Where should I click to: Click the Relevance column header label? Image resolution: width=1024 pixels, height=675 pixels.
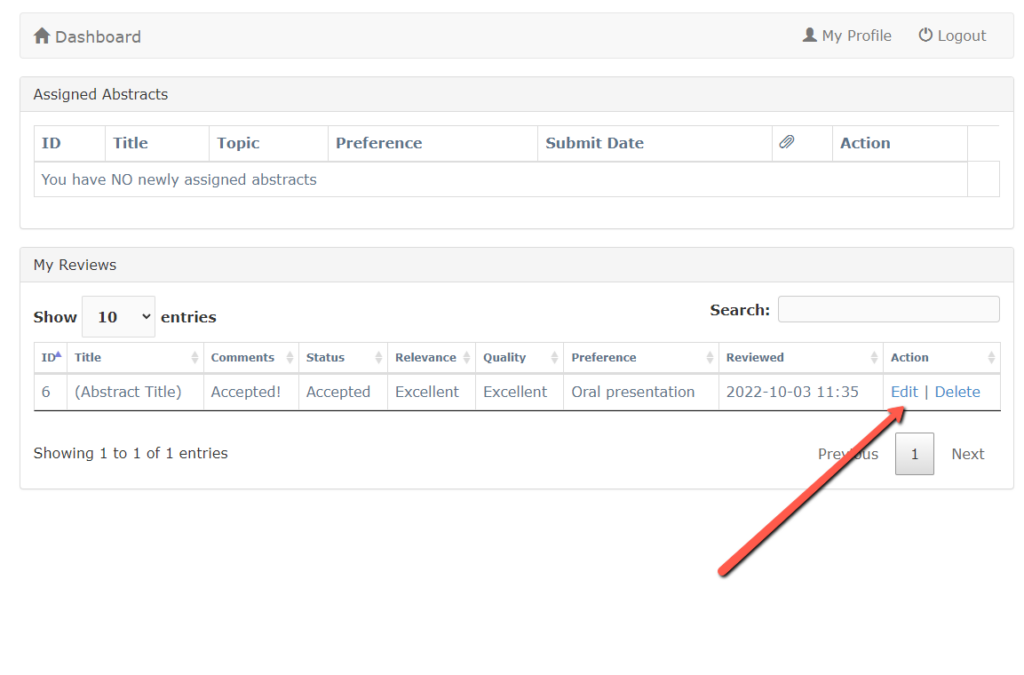click(x=426, y=357)
